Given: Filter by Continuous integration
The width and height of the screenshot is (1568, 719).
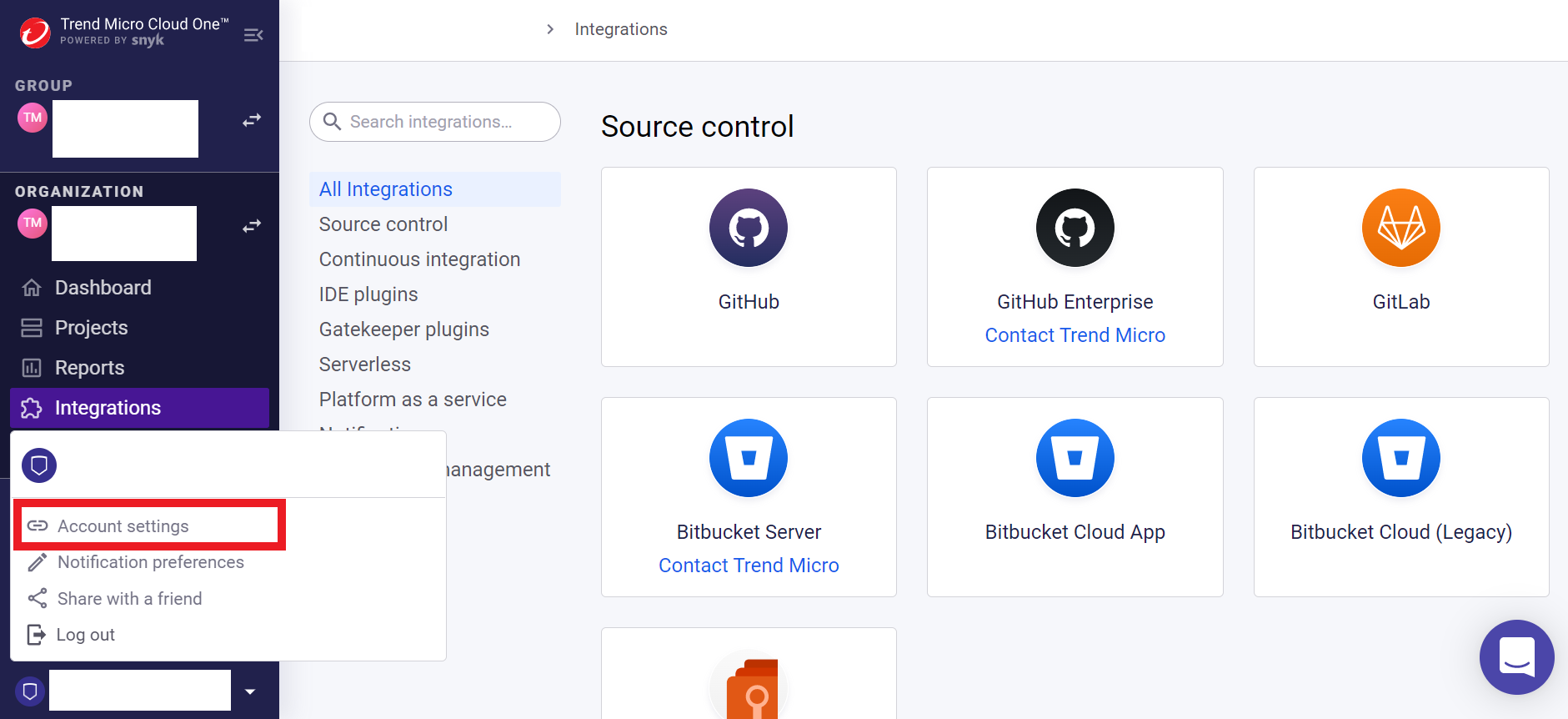Looking at the screenshot, I should (420, 259).
